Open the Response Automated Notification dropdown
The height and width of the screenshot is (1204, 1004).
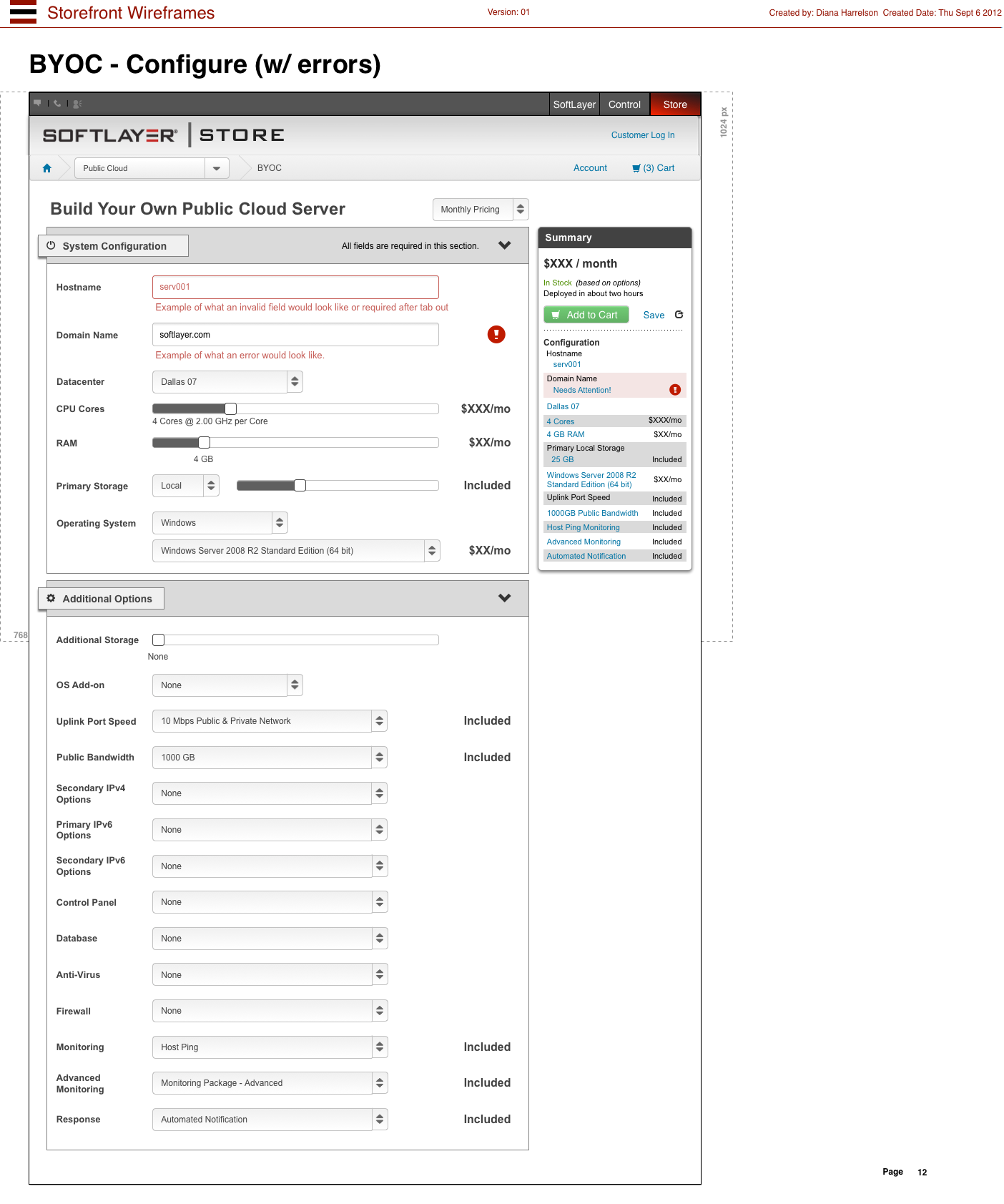[x=270, y=1120]
